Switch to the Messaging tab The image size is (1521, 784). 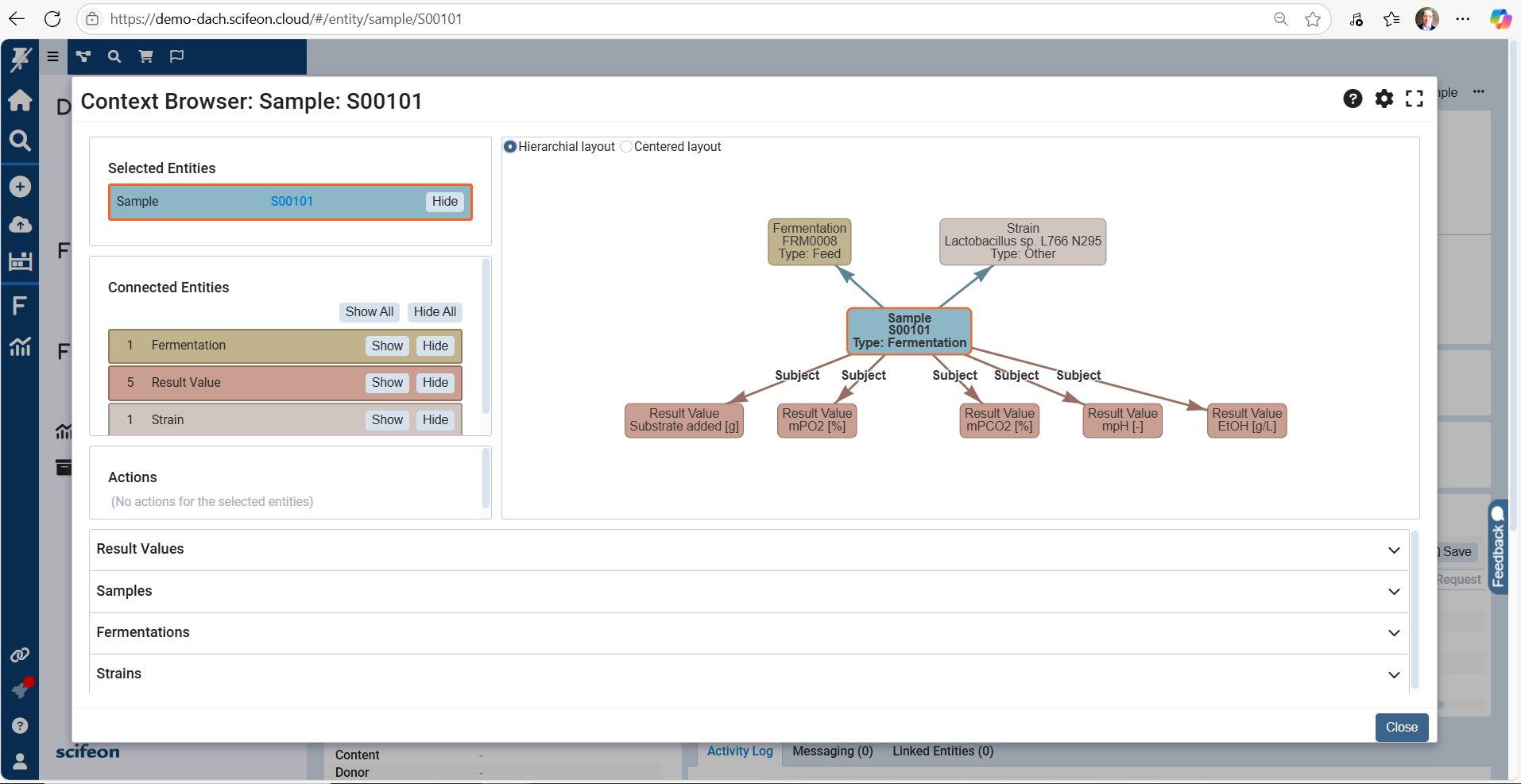831,751
